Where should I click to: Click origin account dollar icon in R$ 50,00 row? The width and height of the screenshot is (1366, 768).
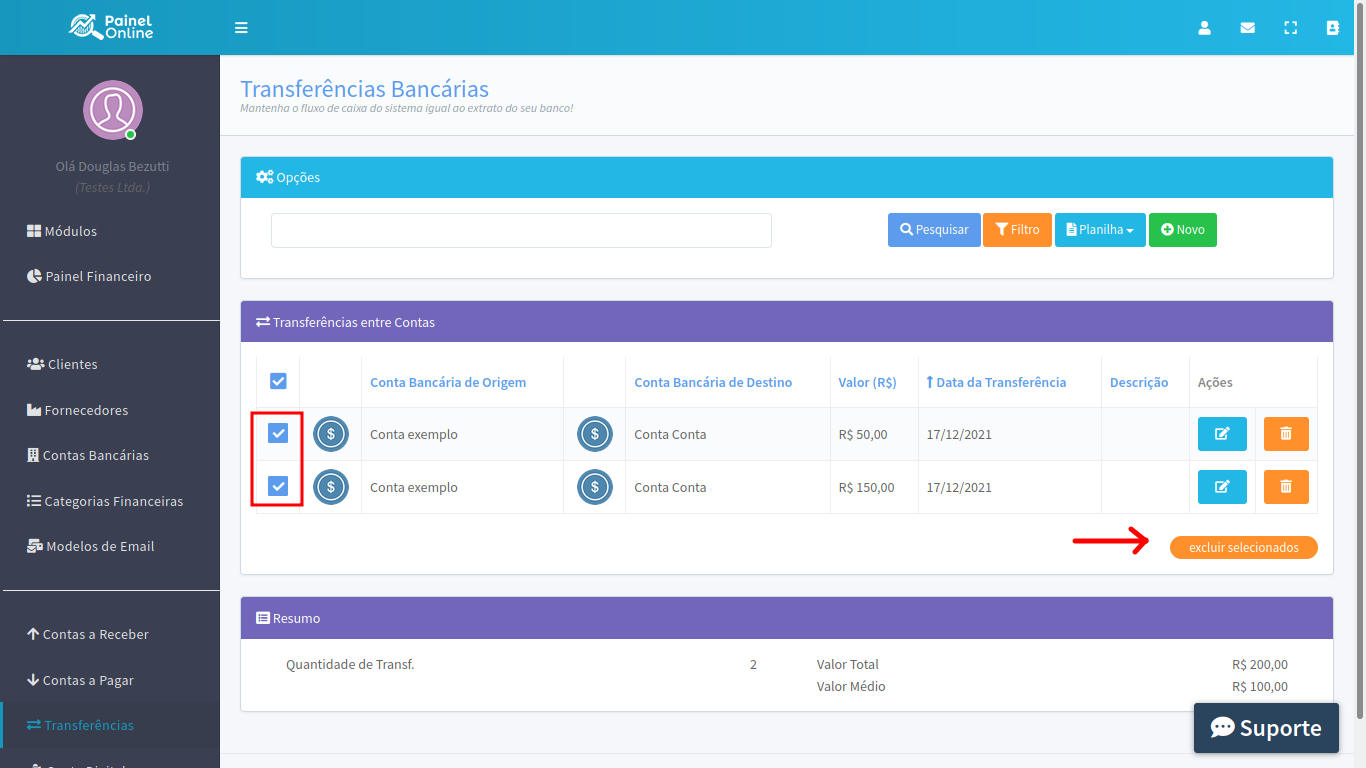[331, 434]
